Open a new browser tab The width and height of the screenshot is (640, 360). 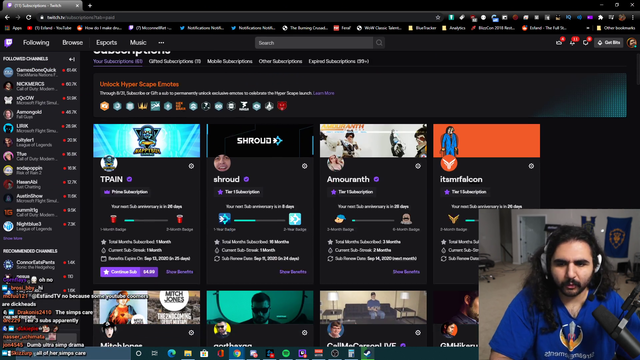coord(90,5)
